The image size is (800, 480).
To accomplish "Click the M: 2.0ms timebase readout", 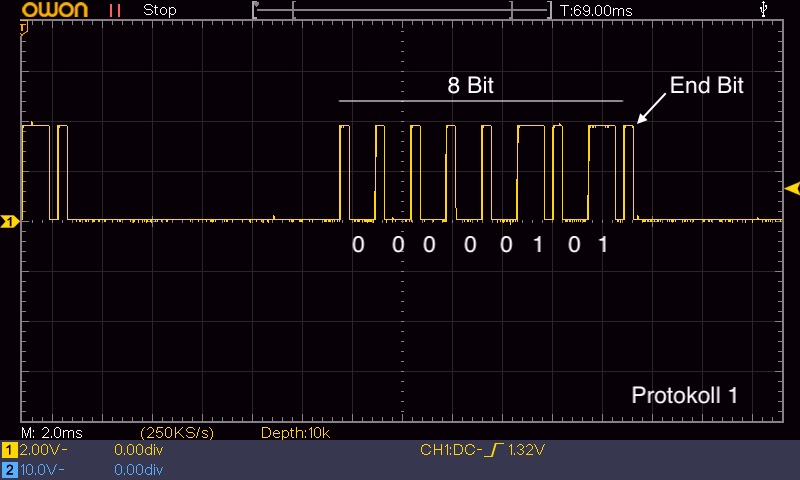I will [x=52, y=433].
